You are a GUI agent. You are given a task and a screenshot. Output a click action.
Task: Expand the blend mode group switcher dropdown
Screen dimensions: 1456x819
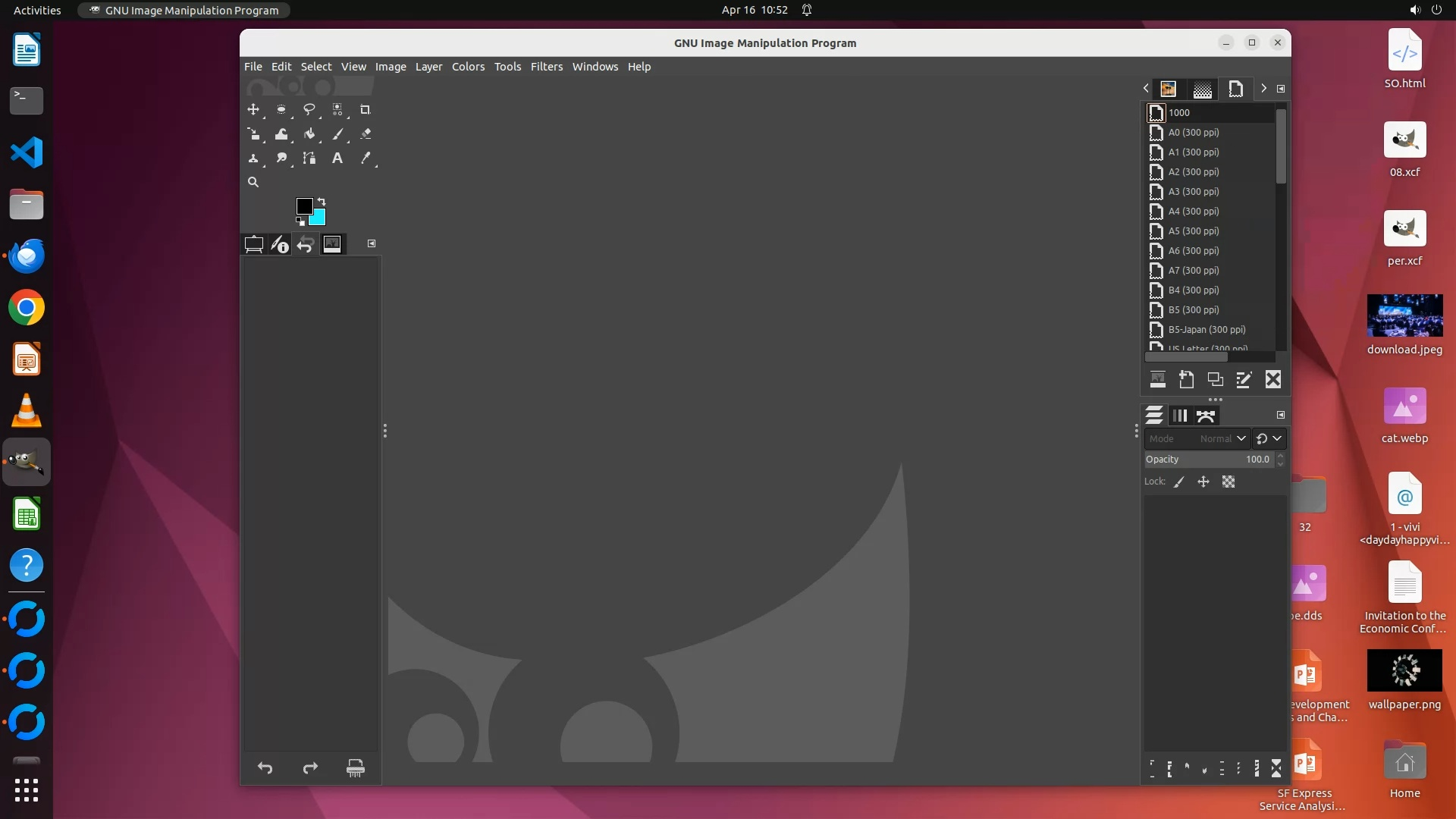(x=1269, y=439)
